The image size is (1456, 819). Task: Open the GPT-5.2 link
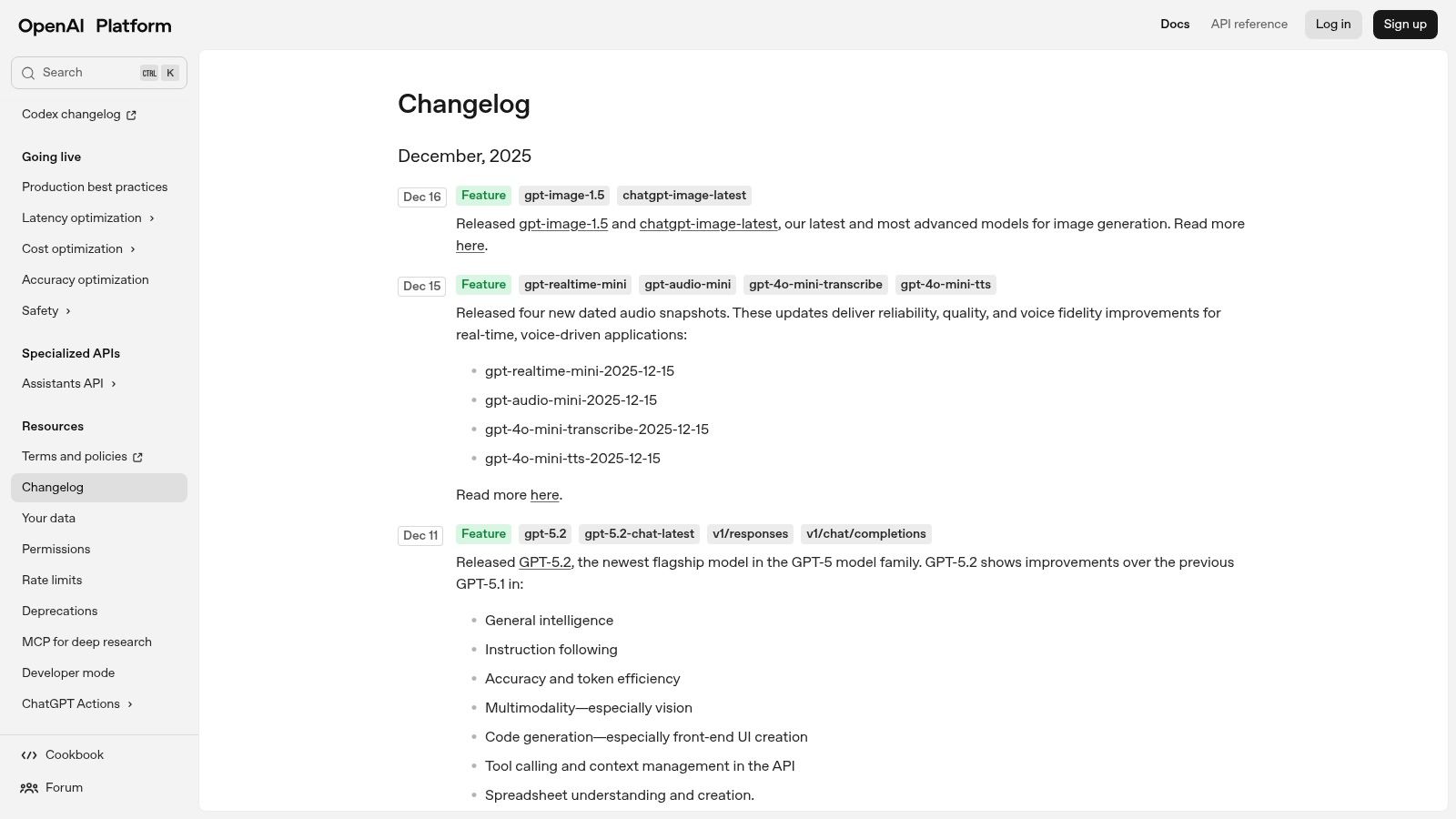click(x=545, y=562)
